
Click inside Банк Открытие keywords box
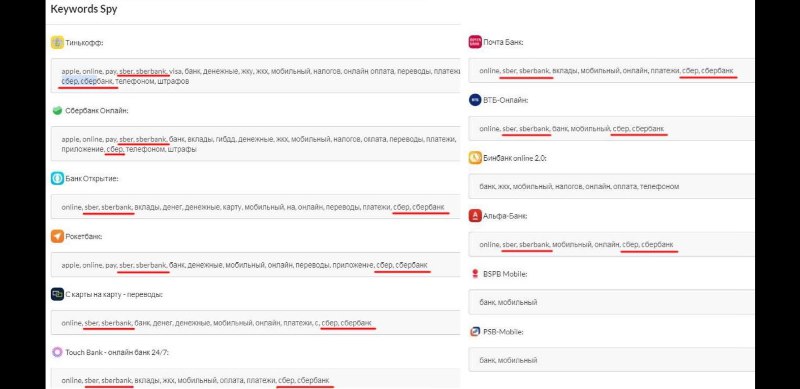click(256, 207)
